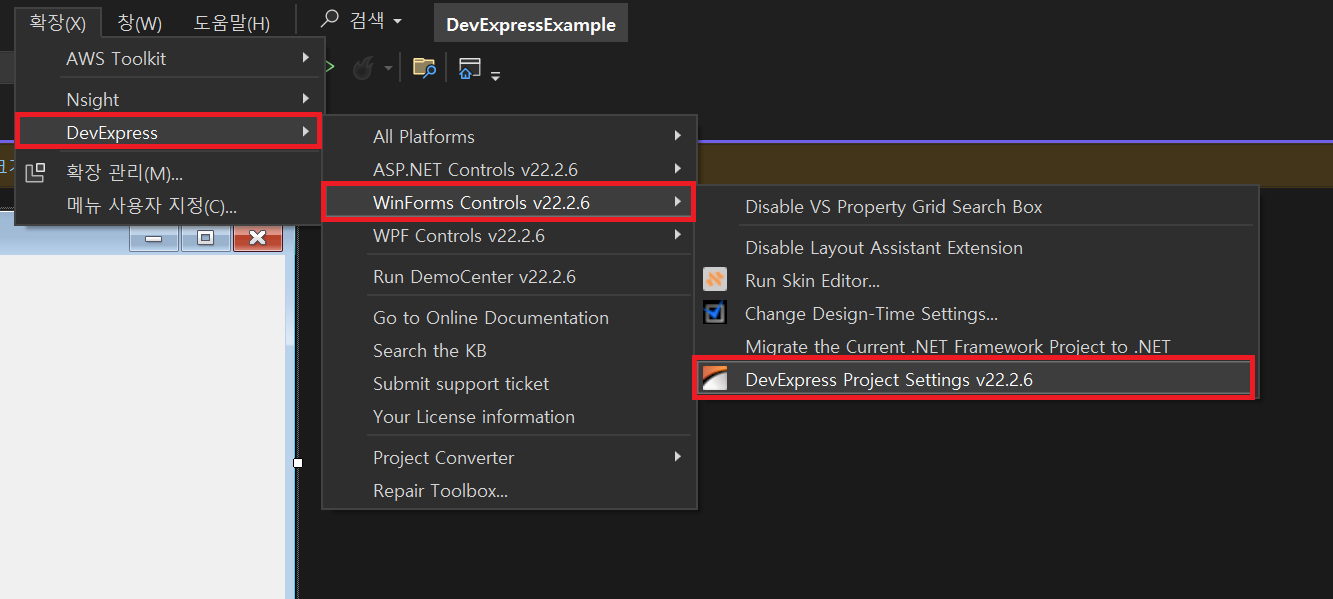Click the 확장 관리 extensions icon

(x=35, y=173)
